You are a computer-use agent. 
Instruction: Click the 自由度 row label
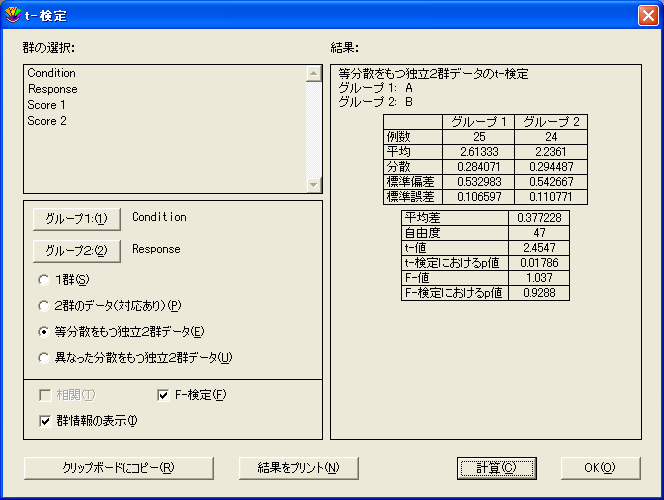[422, 233]
